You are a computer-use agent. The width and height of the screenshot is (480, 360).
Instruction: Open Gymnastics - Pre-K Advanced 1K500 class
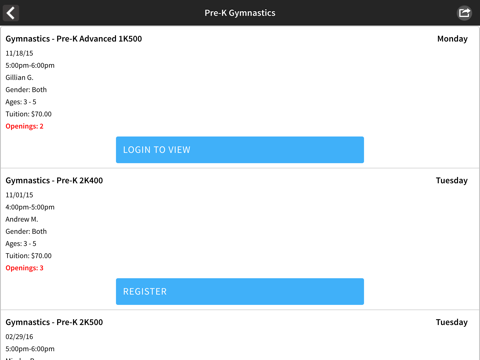coord(74,39)
